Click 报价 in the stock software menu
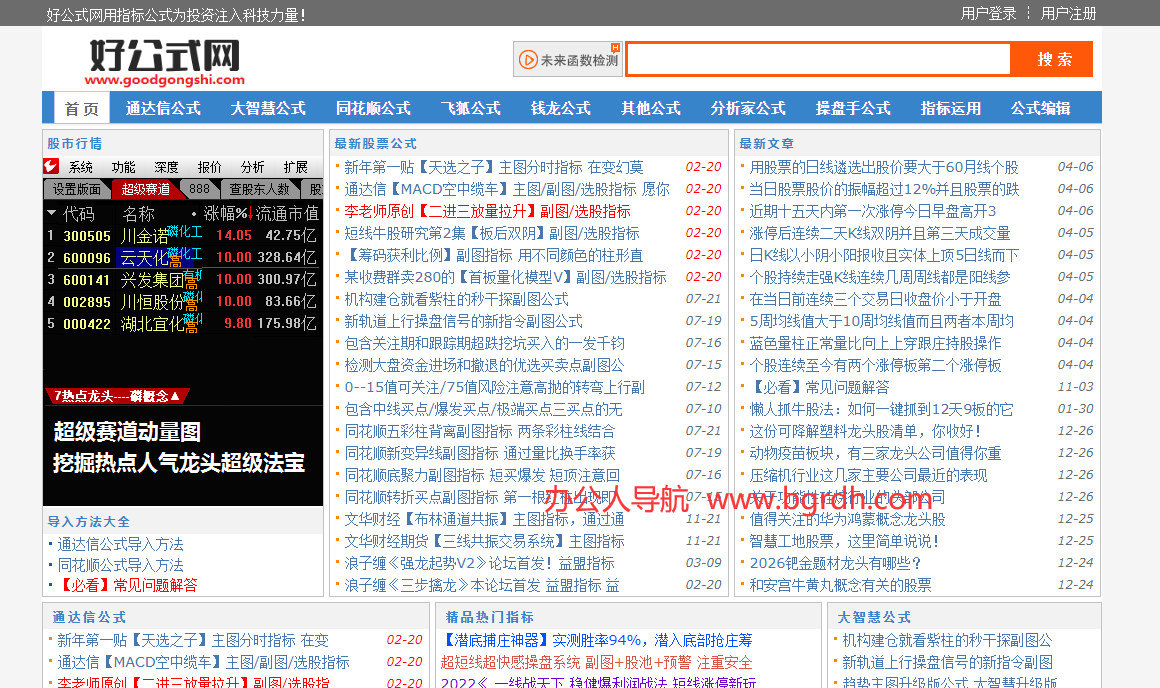1160x688 pixels. (209, 167)
